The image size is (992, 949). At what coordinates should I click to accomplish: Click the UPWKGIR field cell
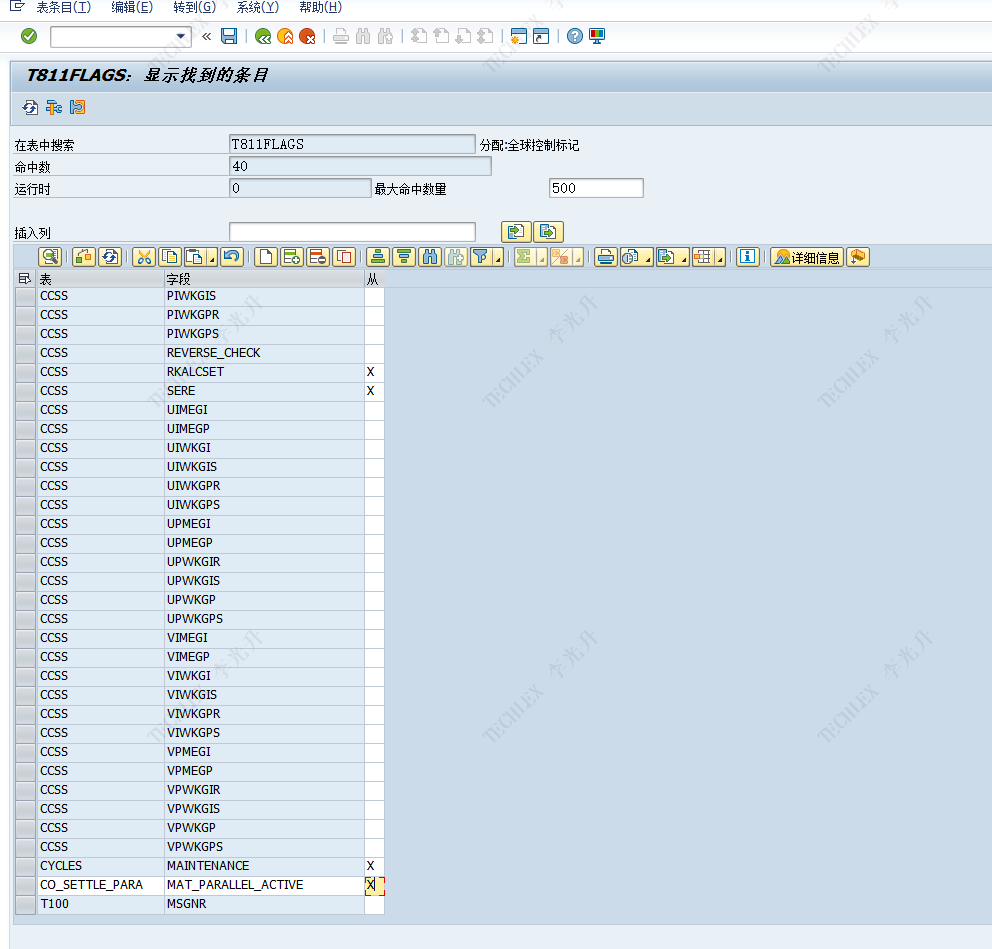[264, 562]
